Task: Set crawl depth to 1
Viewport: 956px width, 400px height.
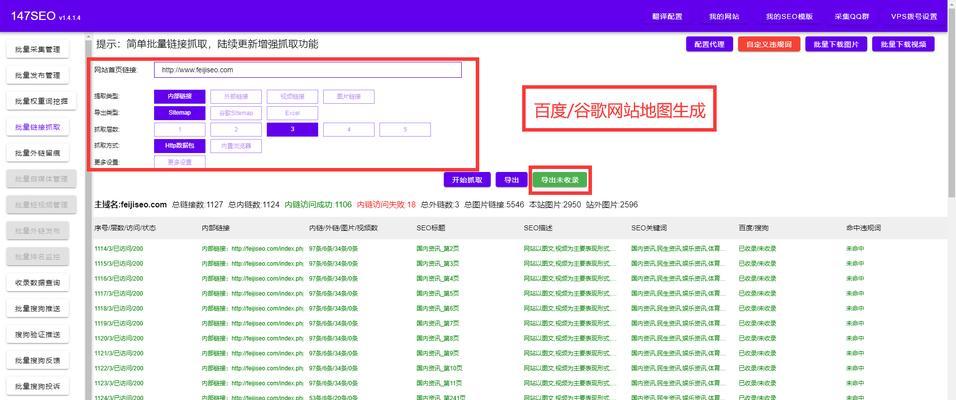Action: pos(180,129)
